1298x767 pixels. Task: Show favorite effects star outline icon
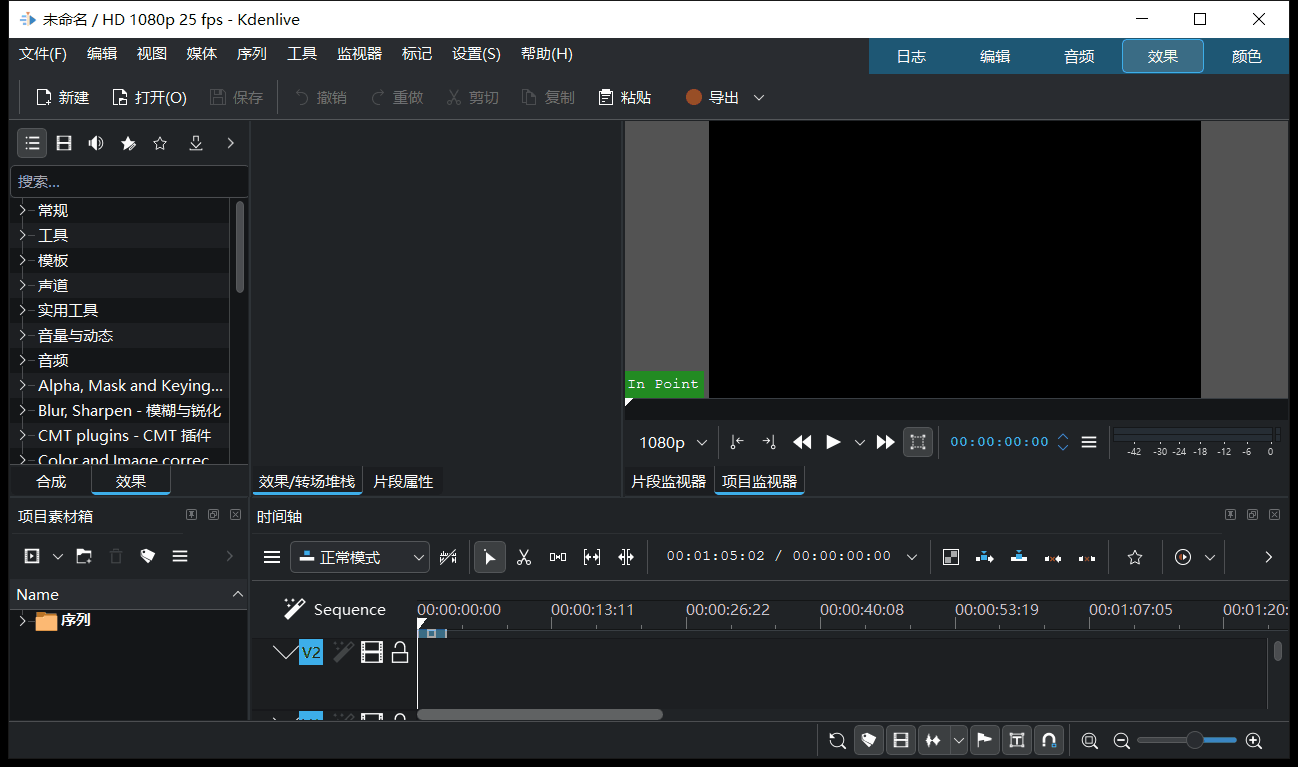point(160,143)
